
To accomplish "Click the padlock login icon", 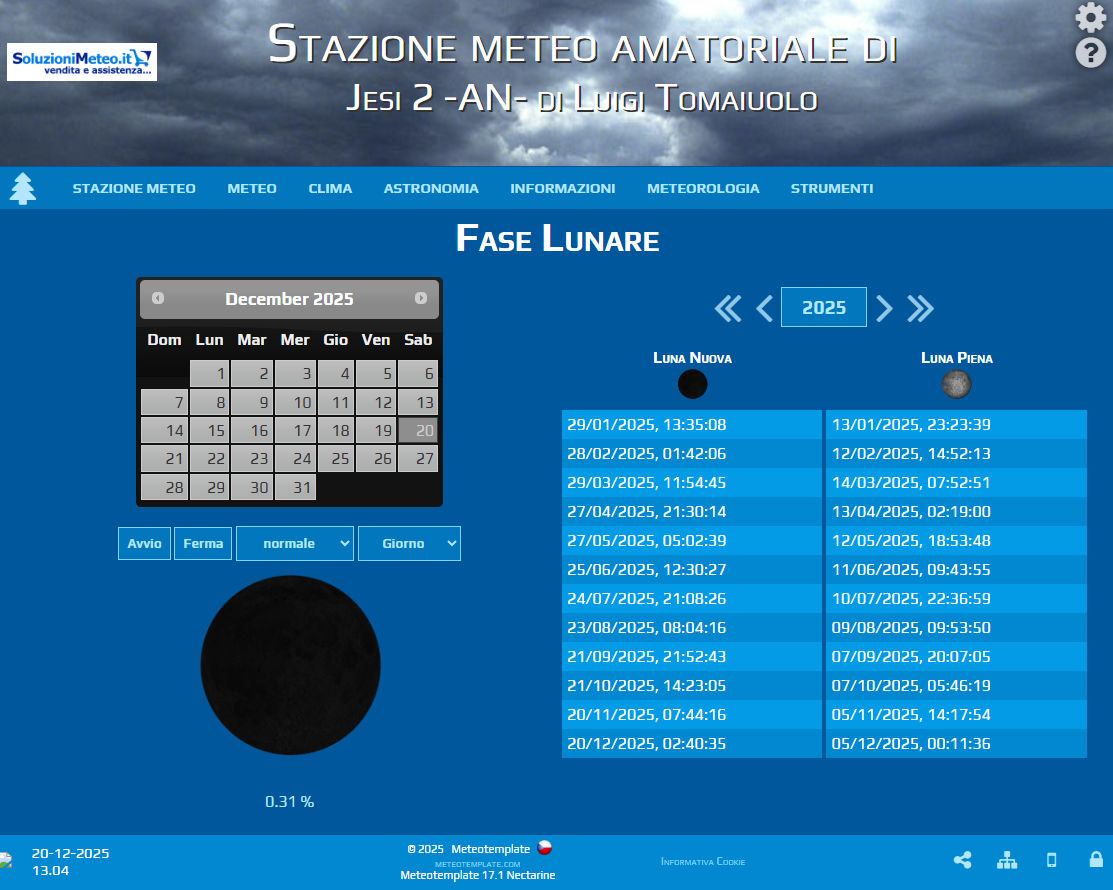I will [x=1096, y=860].
